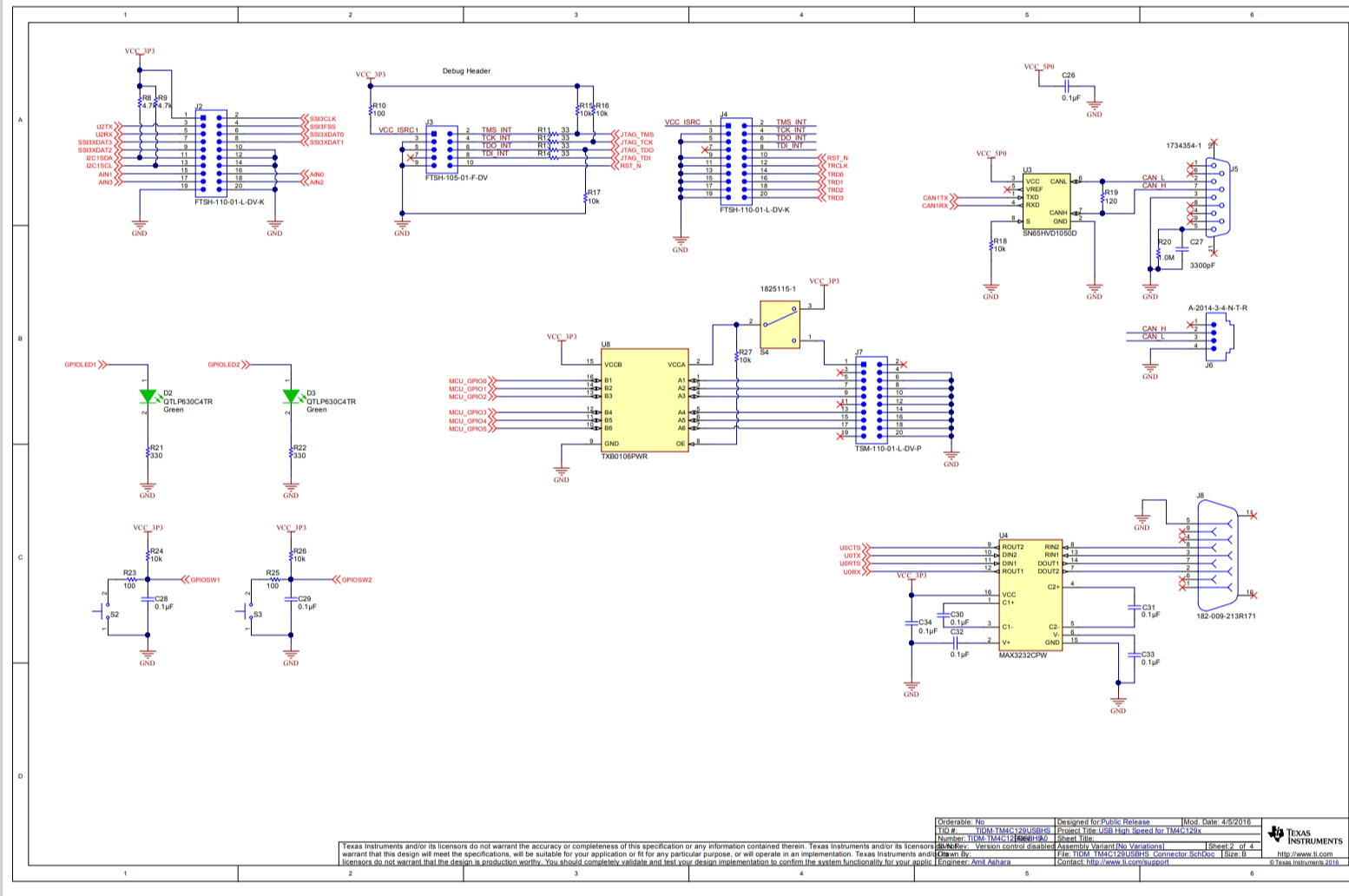Click the J7 header connector symbol

[x=871, y=399]
